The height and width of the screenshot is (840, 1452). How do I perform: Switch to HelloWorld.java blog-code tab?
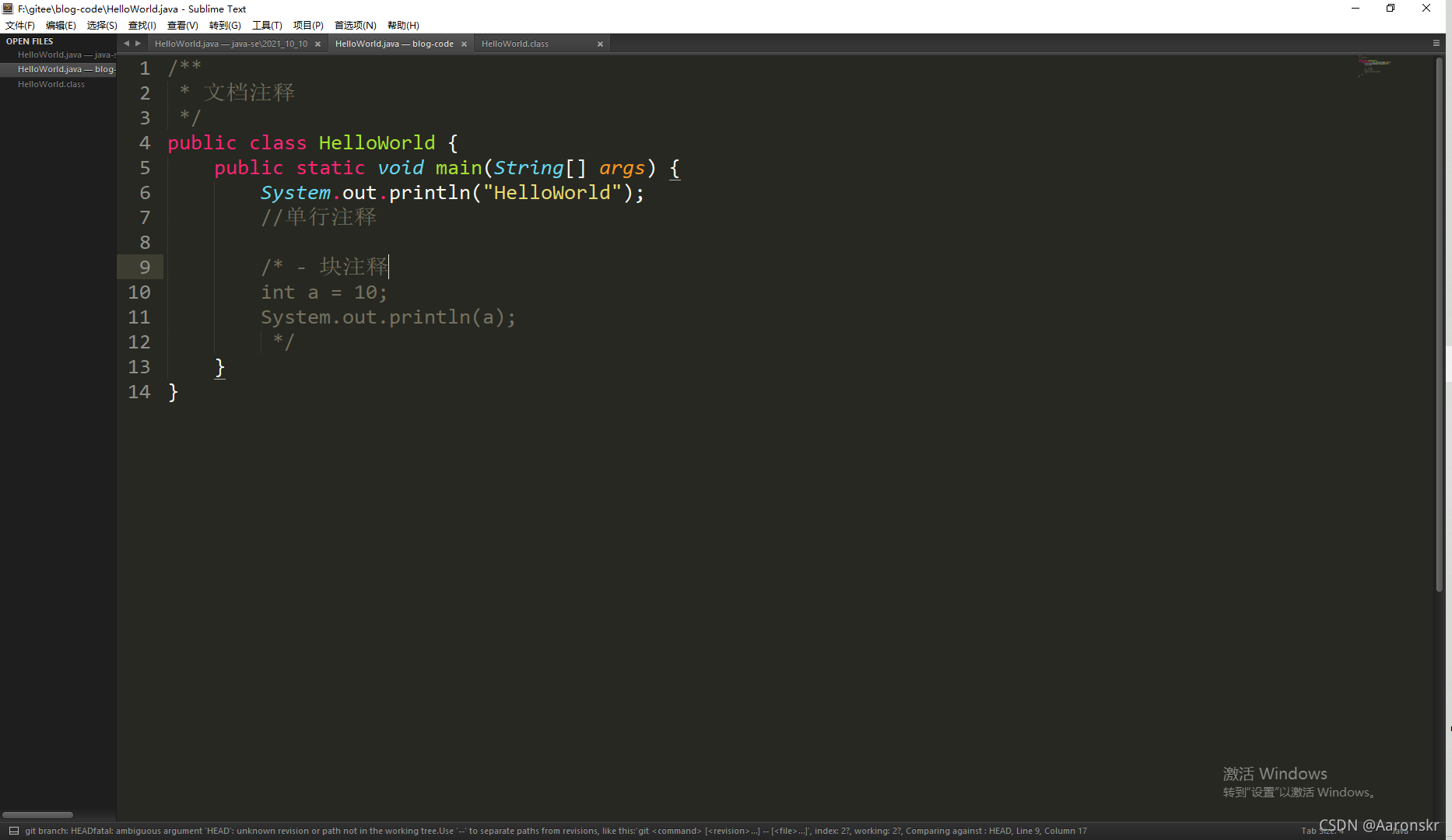point(395,44)
